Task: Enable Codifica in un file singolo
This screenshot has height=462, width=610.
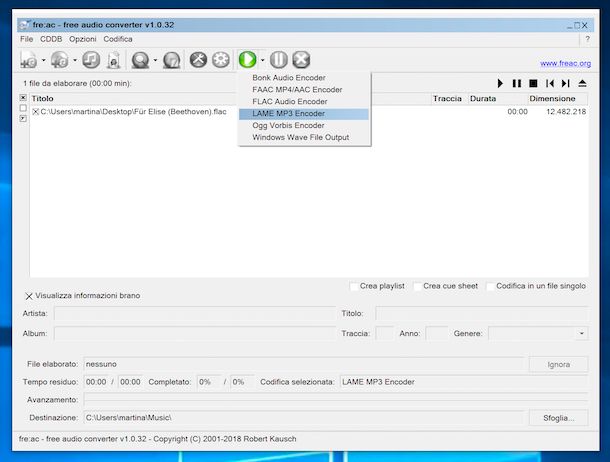Action: tap(490, 287)
